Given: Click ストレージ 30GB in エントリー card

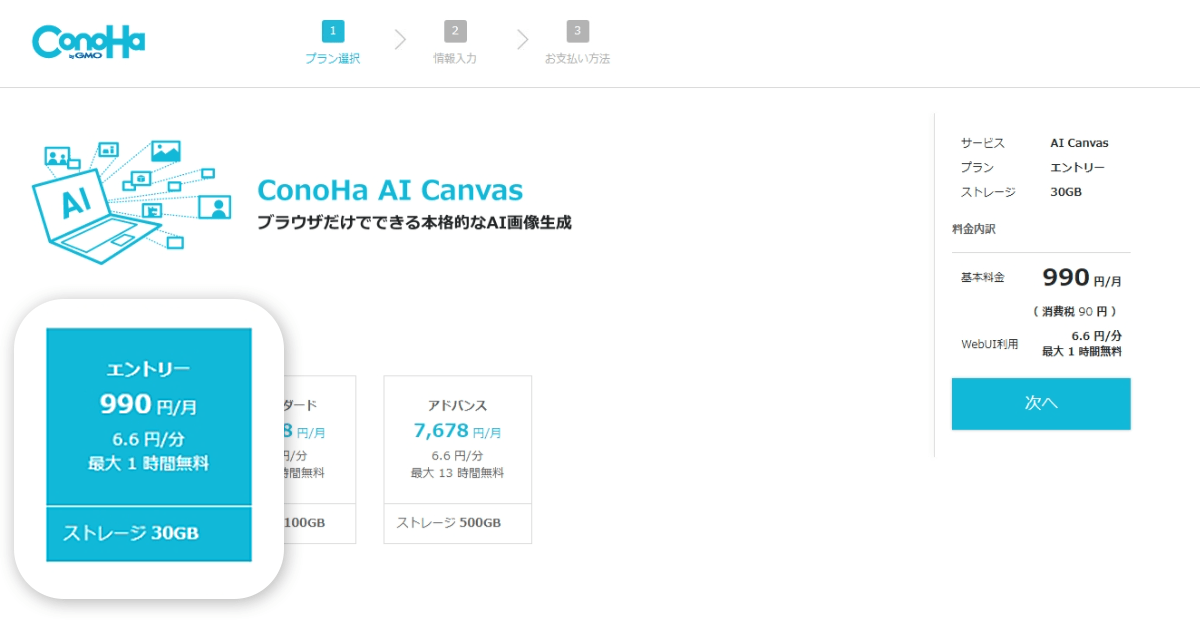Looking at the screenshot, I should 131,533.
